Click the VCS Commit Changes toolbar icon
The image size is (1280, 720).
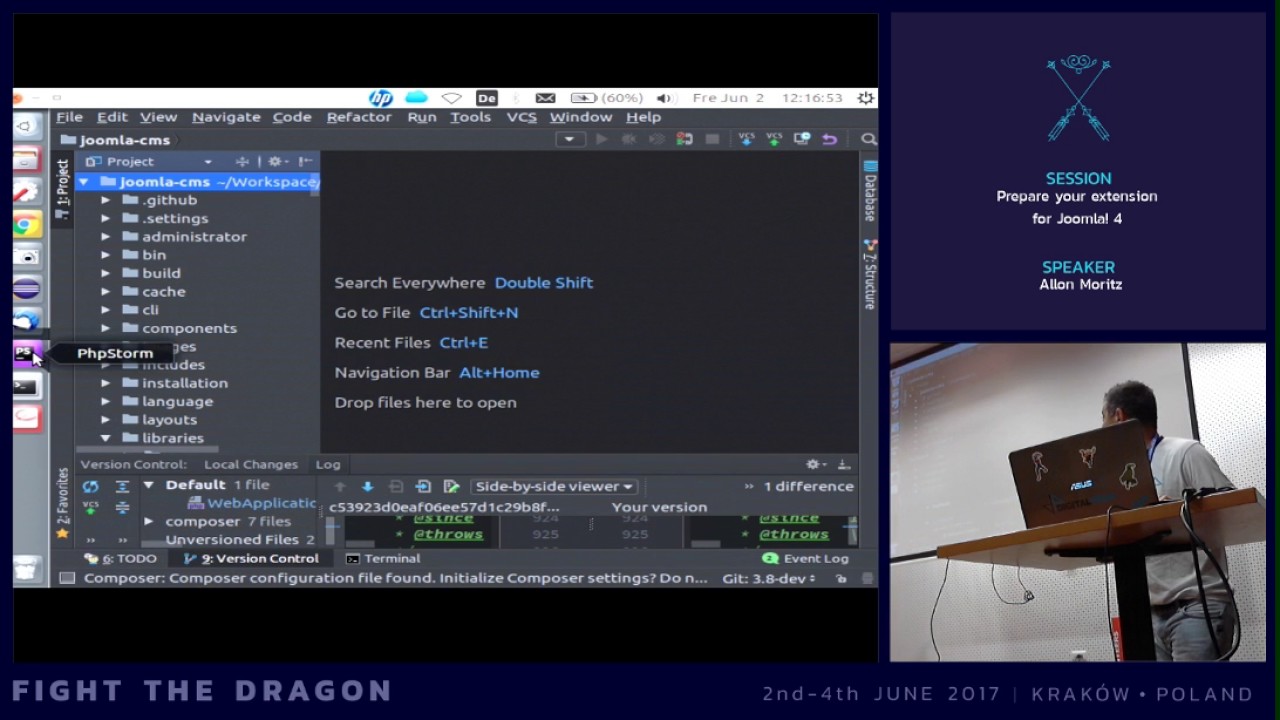(774, 139)
